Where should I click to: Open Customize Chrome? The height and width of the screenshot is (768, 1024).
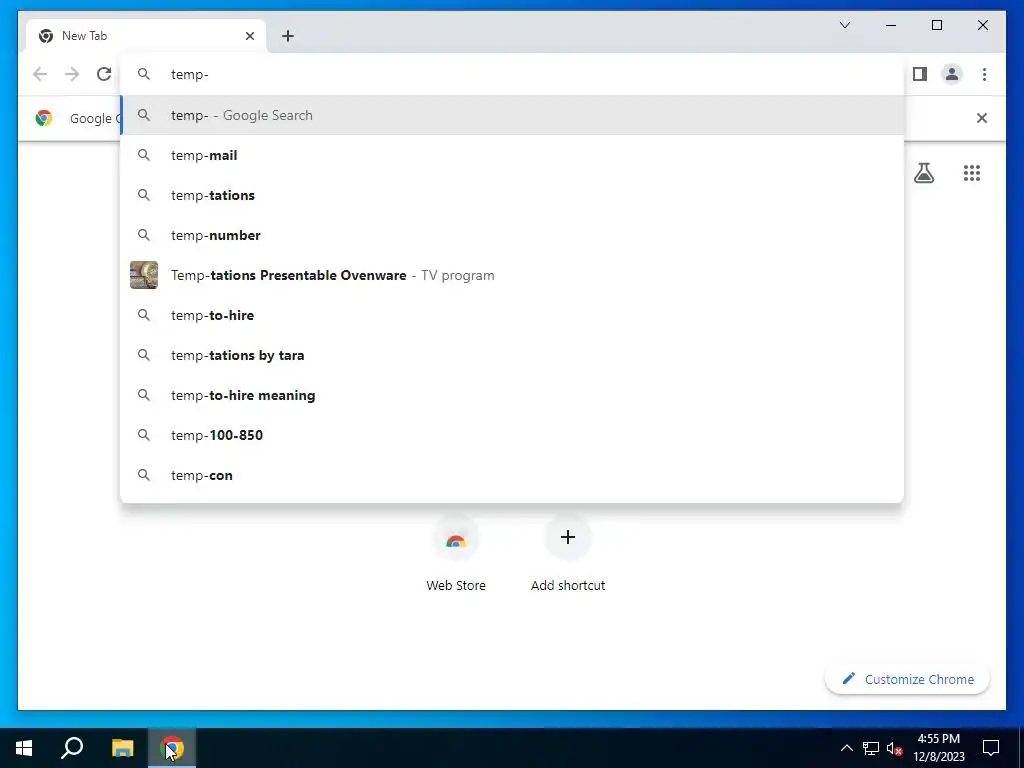point(907,679)
